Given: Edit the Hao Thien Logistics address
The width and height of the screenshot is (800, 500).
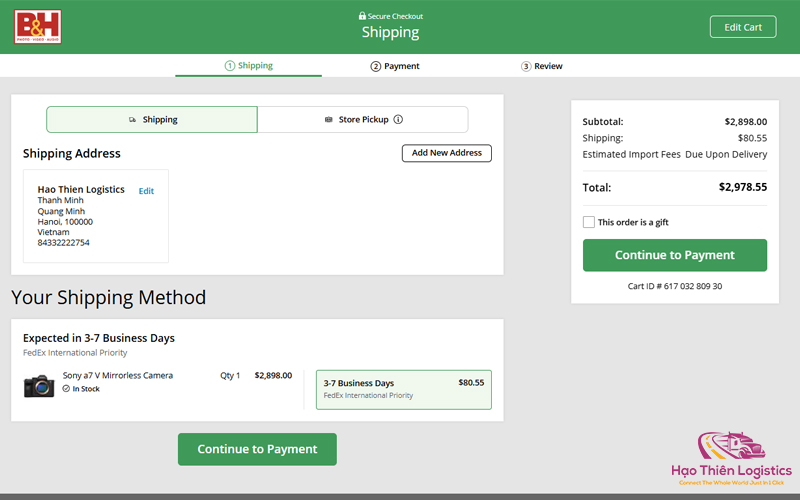Looking at the screenshot, I should pyautogui.click(x=146, y=191).
